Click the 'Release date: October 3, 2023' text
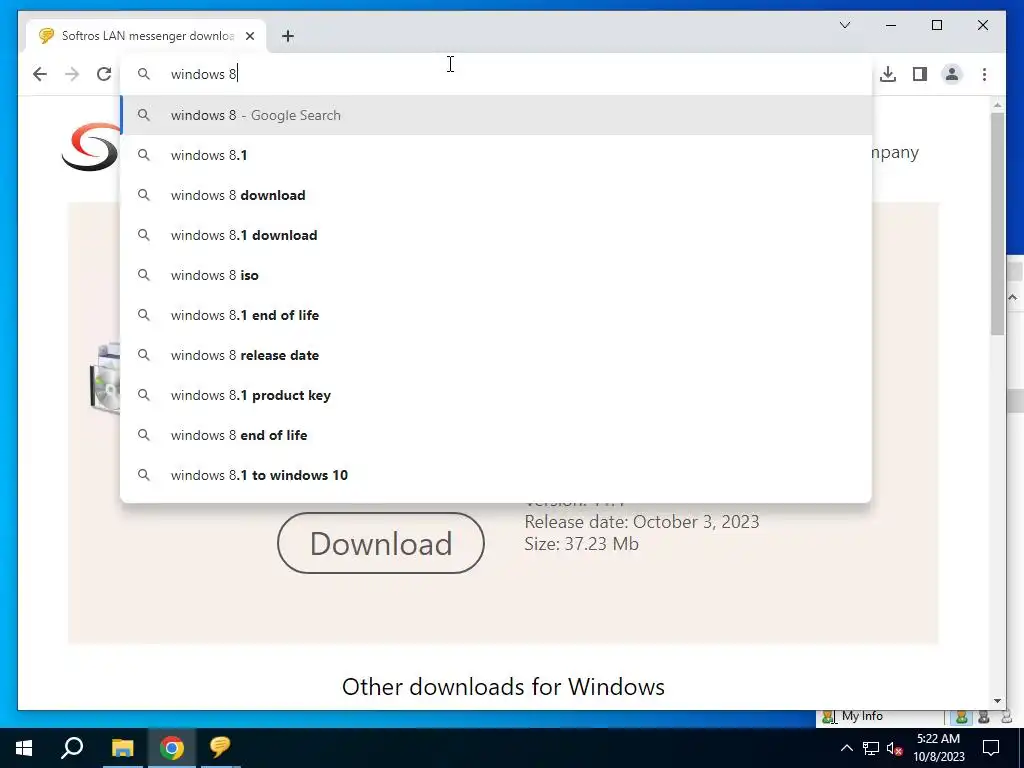Screen dimensions: 1024x768 point(641,522)
